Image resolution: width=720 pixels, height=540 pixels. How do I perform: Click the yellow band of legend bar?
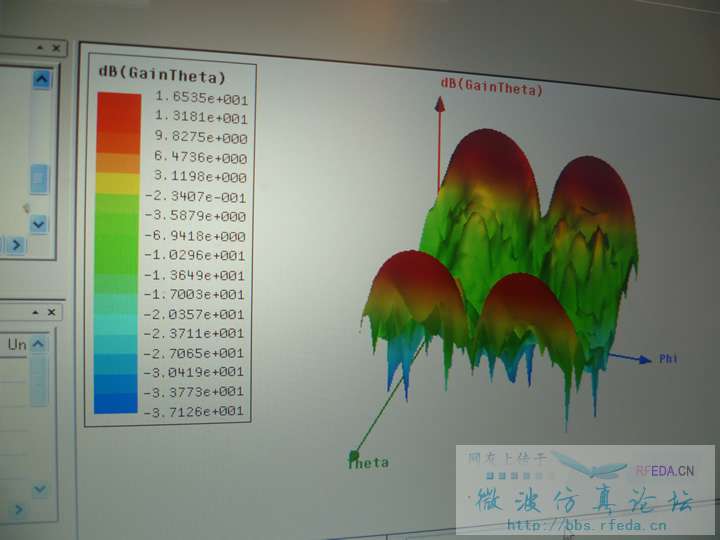click(x=118, y=183)
